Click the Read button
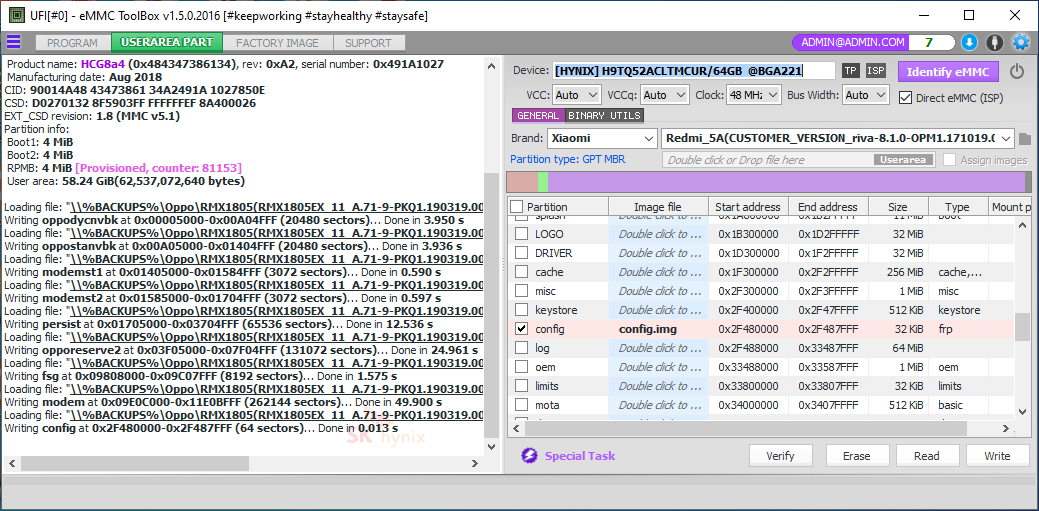The image size is (1039, 511). (x=926, y=456)
